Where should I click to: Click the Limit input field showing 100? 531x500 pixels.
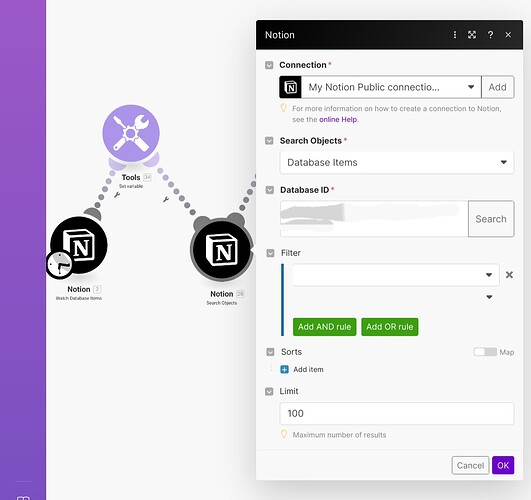point(397,414)
